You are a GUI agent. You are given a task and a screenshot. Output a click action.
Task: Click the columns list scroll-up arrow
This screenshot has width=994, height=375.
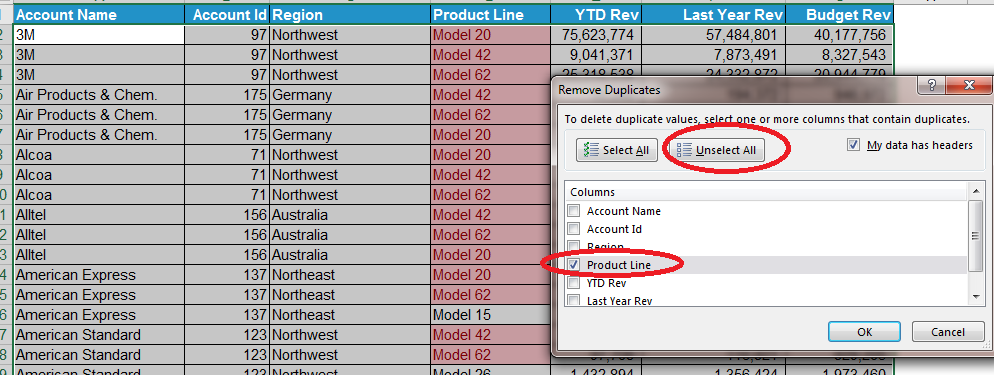point(975,191)
